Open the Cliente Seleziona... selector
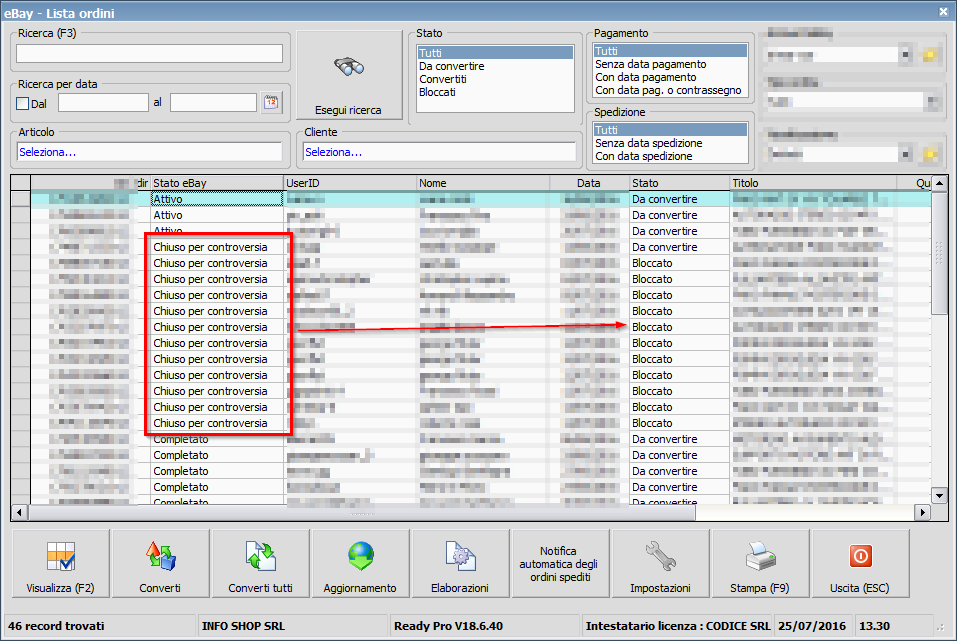Screen dimensions: 957x641 [x=439, y=152]
